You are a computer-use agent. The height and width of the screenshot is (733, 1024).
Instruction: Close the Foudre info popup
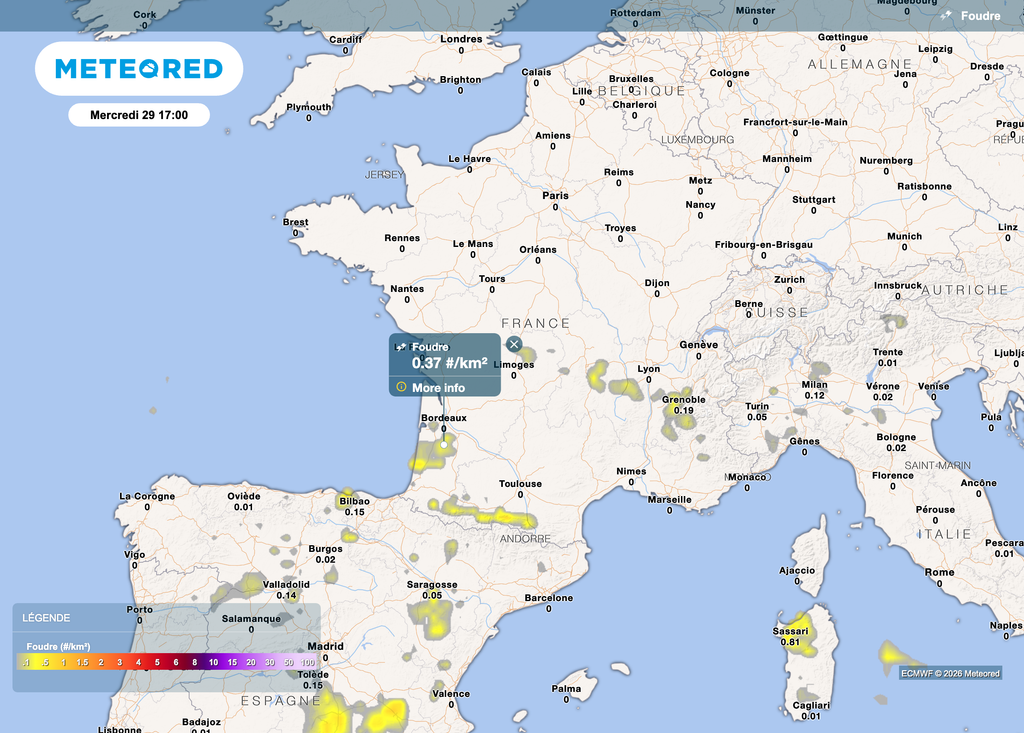click(x=514, y=344)
